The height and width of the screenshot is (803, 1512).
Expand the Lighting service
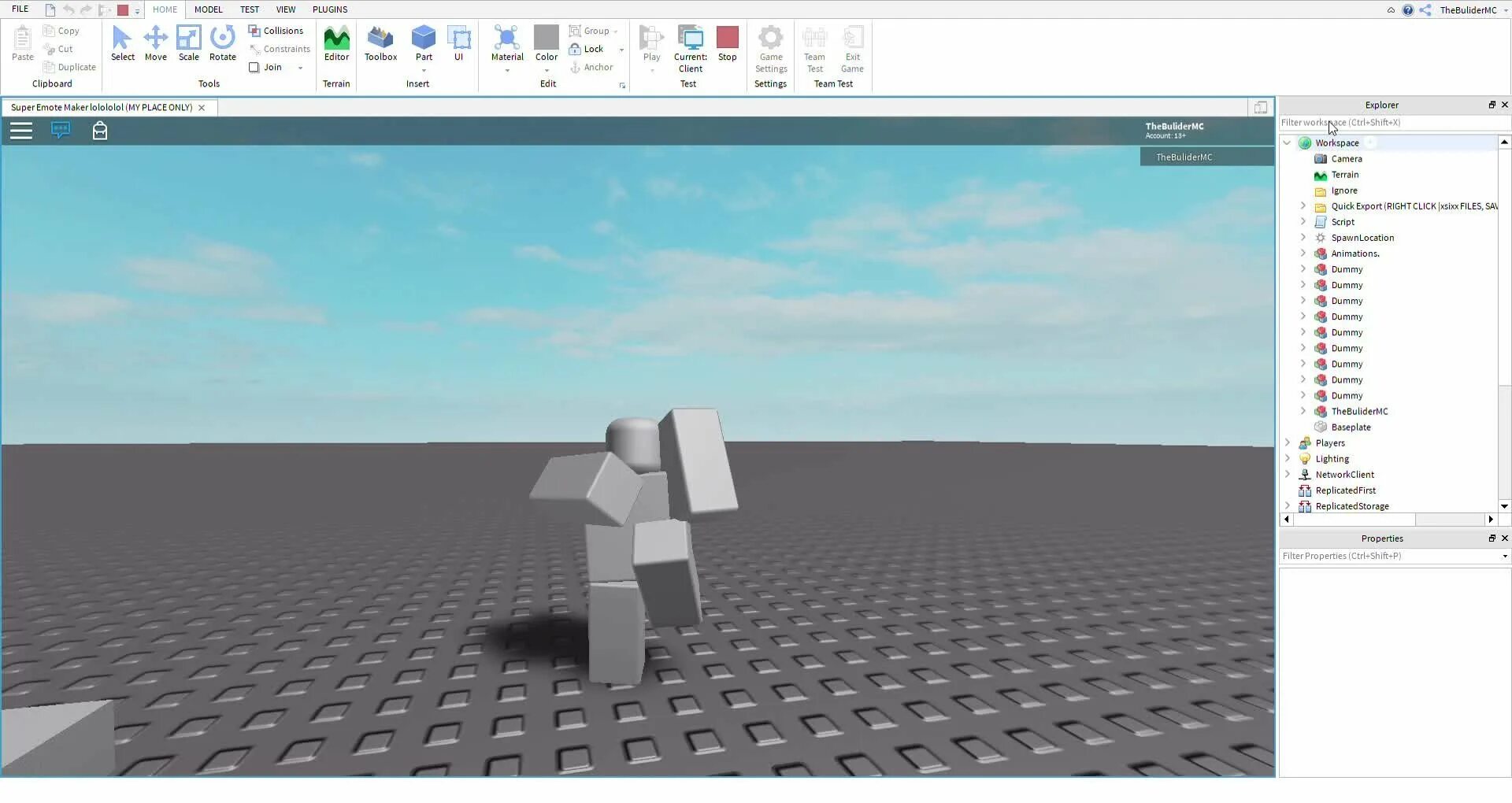[1287, 458]
